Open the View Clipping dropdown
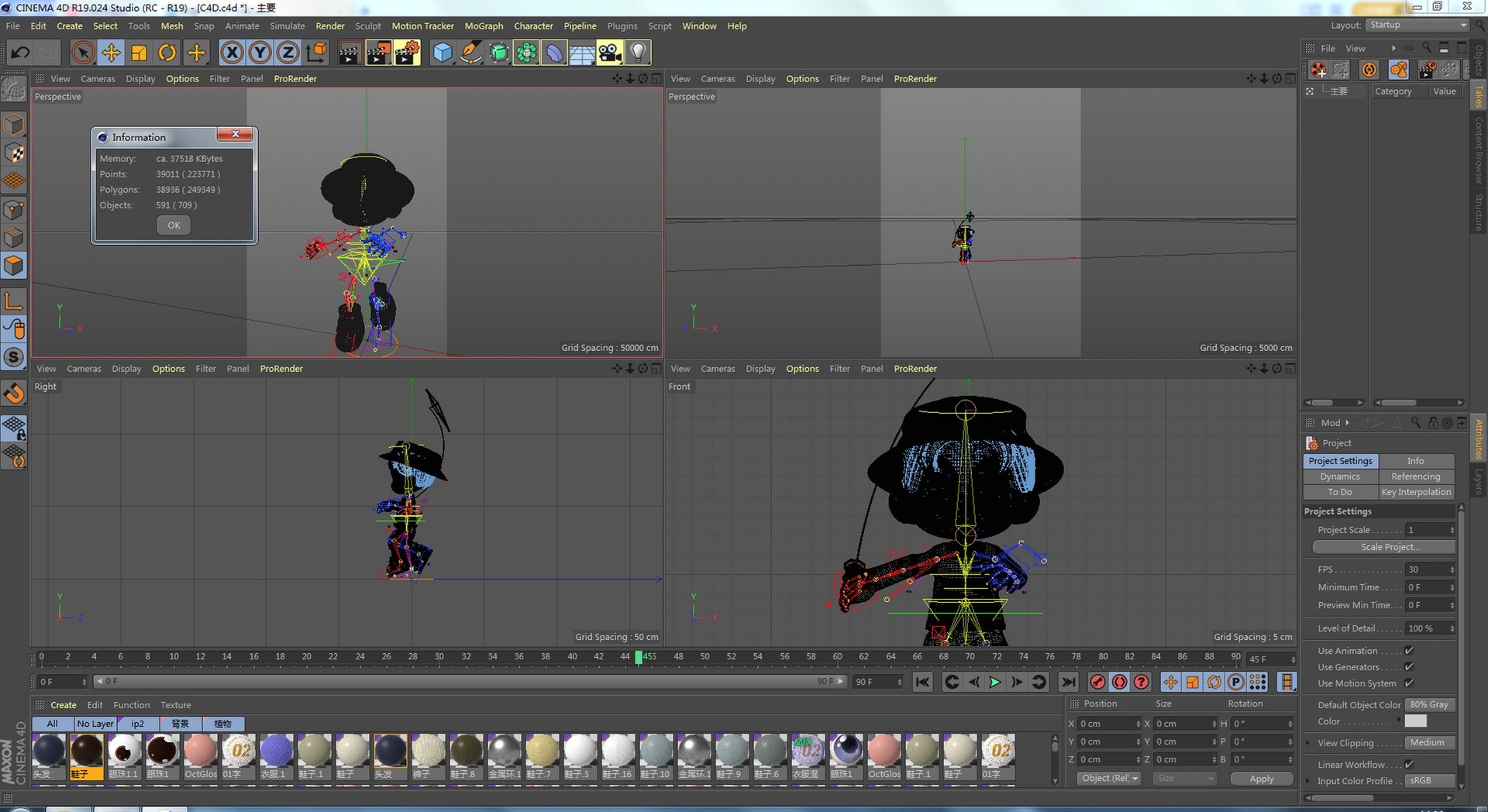 pyautogui.click(x=1430, y=743)
